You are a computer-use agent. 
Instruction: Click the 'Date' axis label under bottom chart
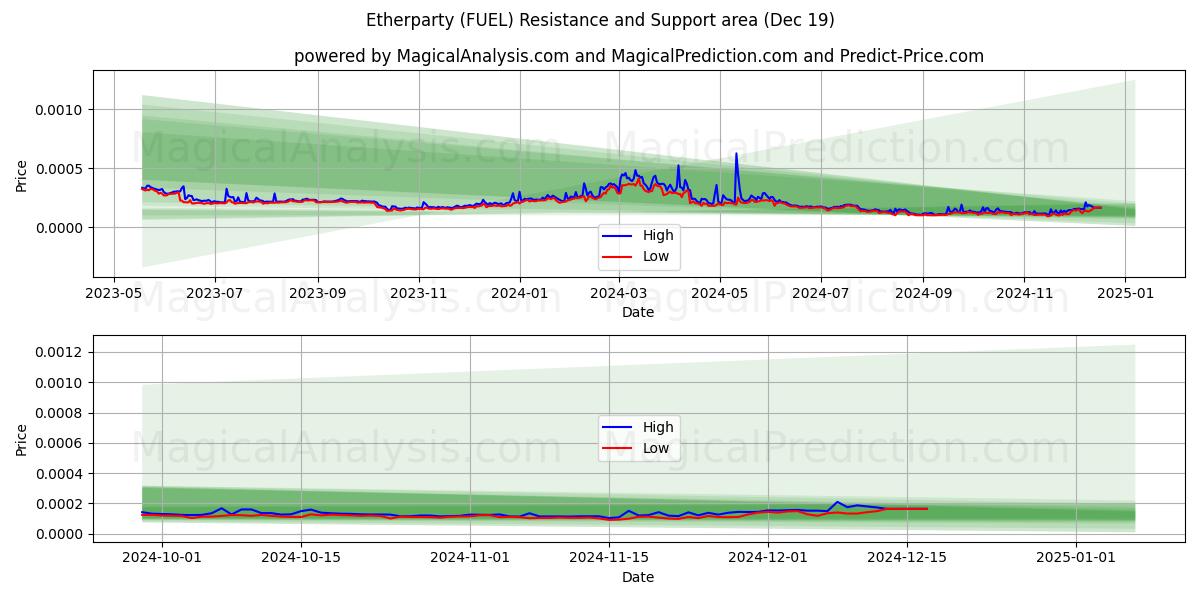tap(638, 577)
